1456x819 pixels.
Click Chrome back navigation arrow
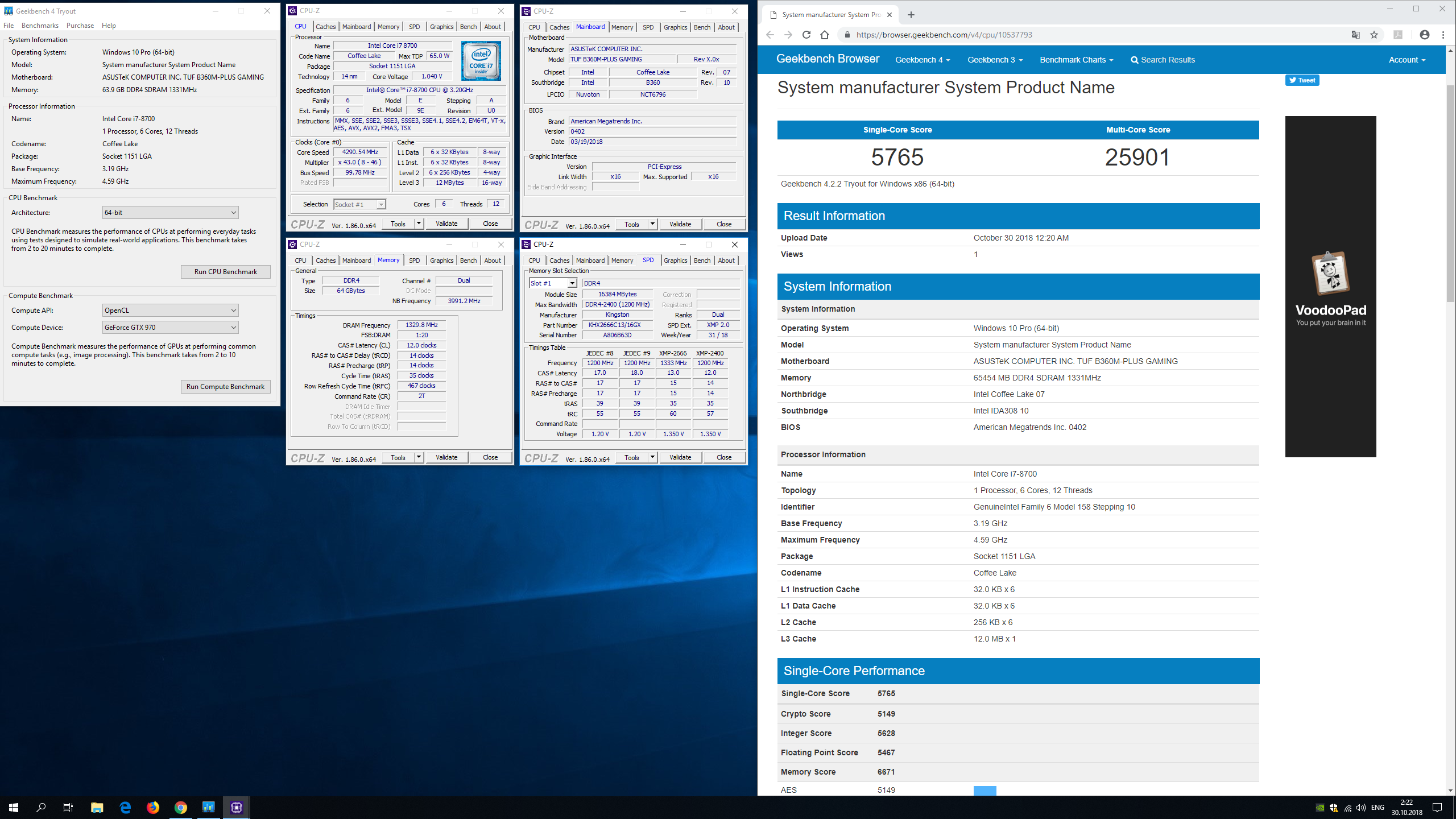[x=770, y=35]
